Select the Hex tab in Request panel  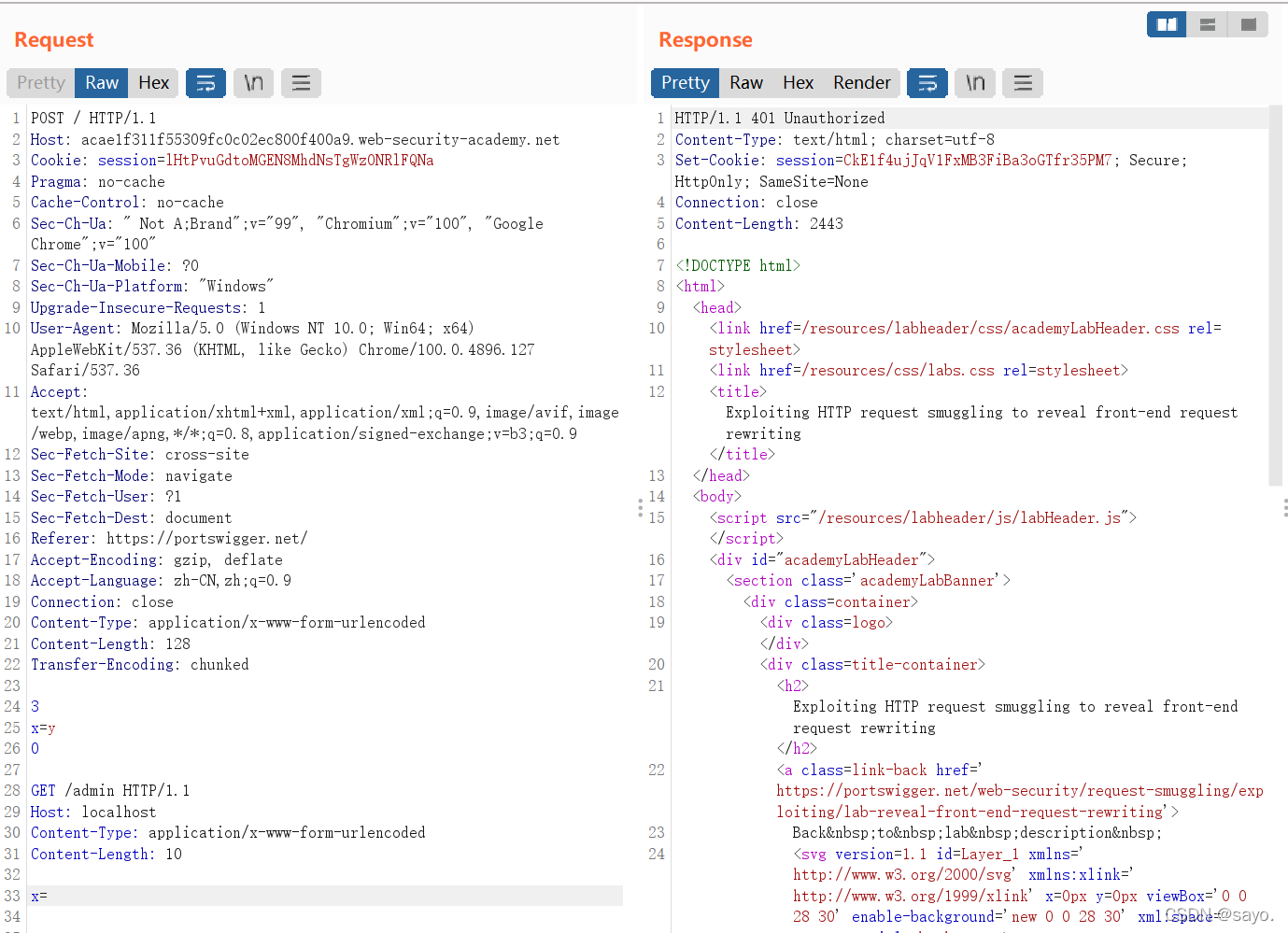tap(153, 83)
